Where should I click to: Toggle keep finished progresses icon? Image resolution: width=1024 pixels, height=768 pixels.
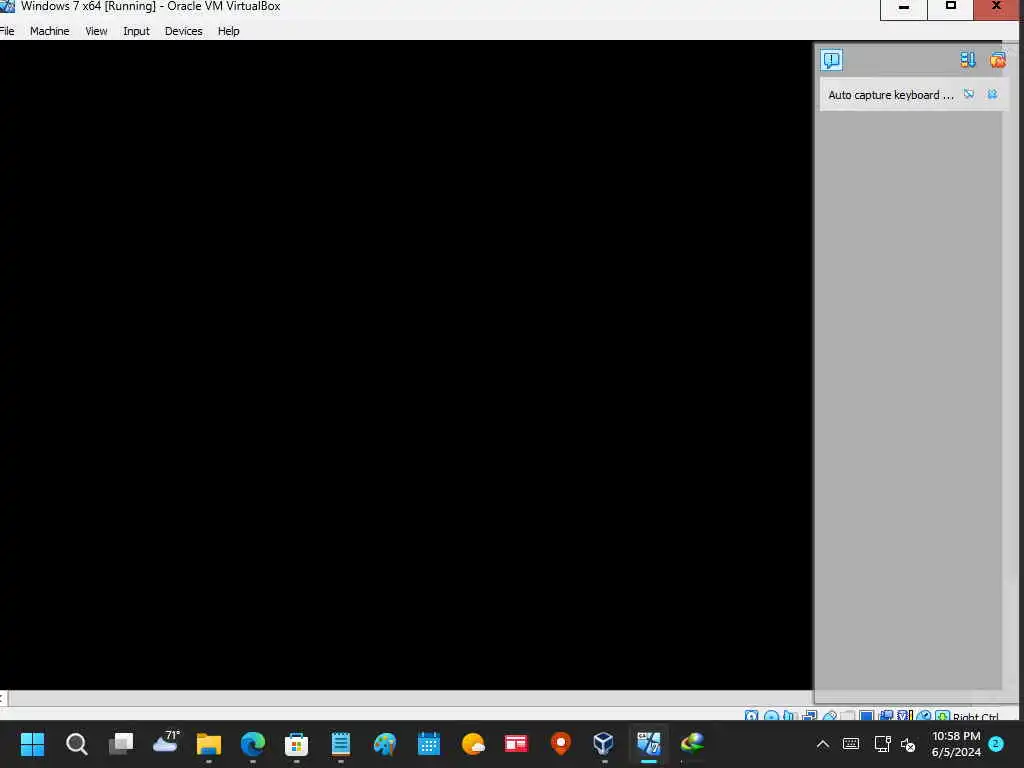[x=968, y=60]
